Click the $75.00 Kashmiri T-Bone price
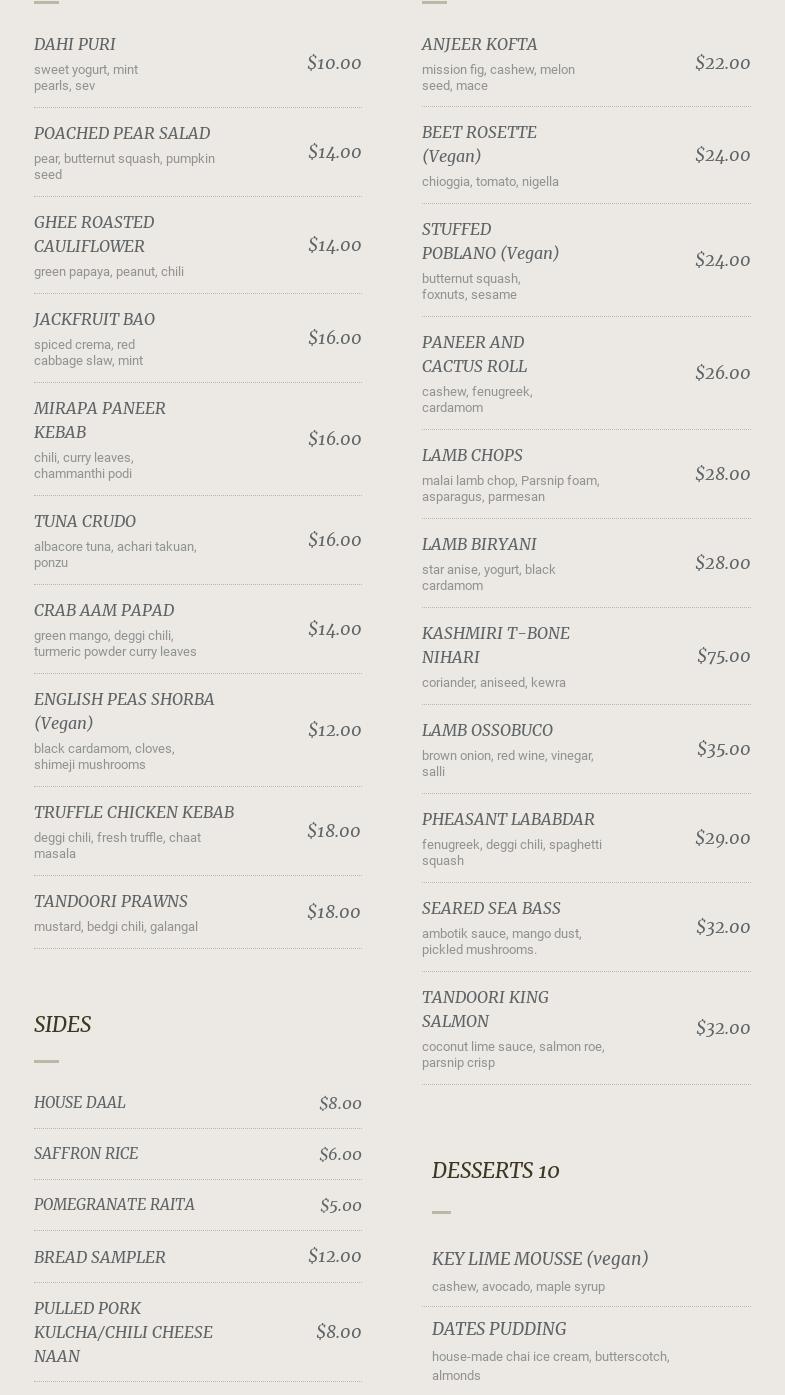The width and height of the screenshot is (785, 1395). coord(723,656)
